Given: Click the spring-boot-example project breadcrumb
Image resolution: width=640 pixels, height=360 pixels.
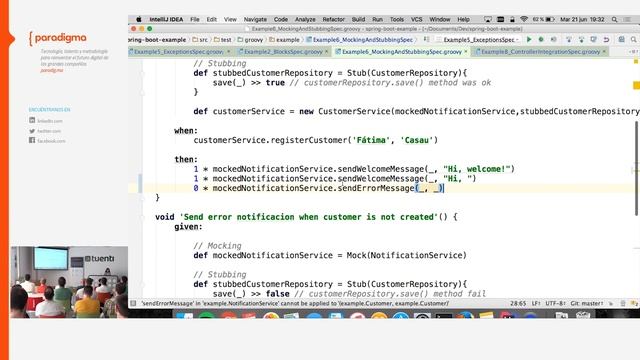Looking at the screenshot, I should (x=157, y=40).
